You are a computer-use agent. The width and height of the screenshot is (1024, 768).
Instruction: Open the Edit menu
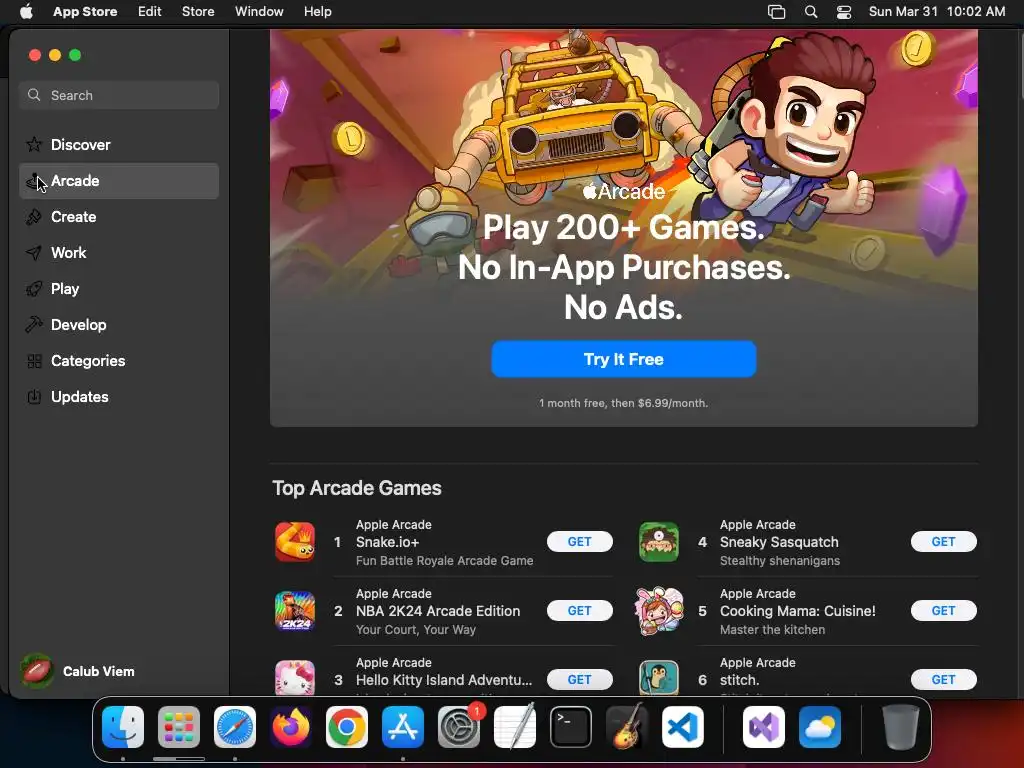coord(150,12)
